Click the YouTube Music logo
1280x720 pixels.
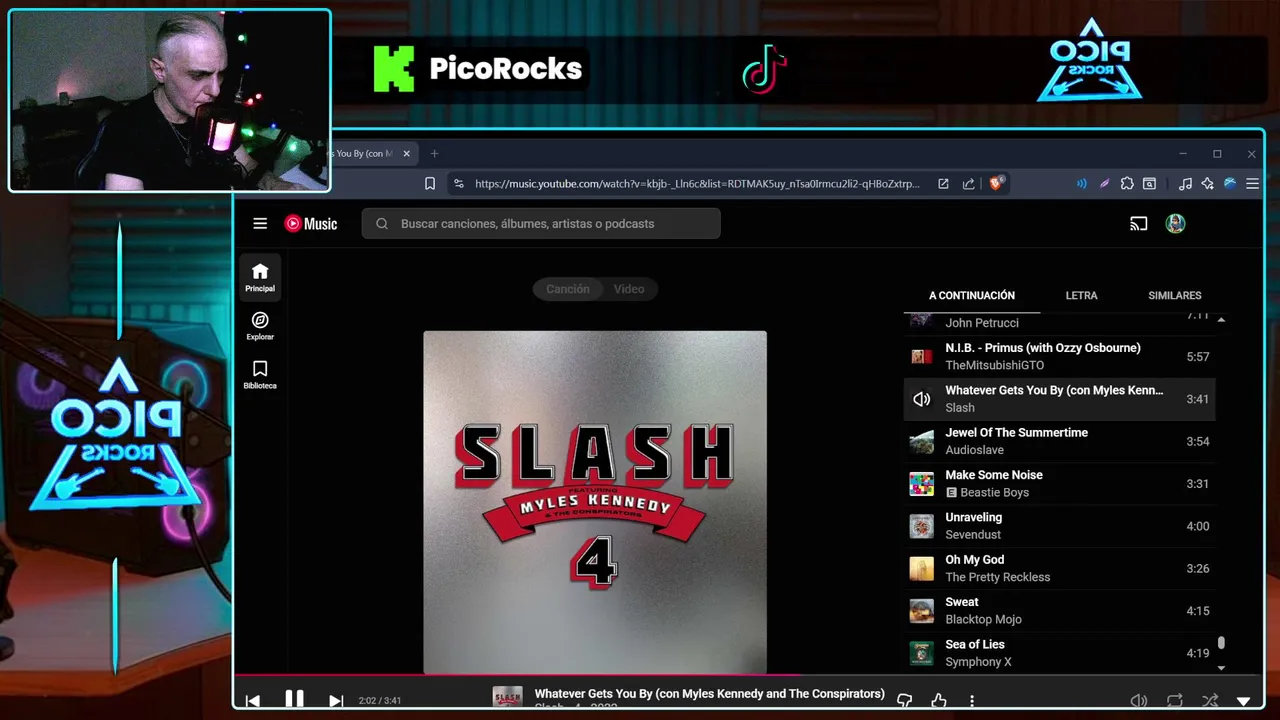[x=311, y=224]
